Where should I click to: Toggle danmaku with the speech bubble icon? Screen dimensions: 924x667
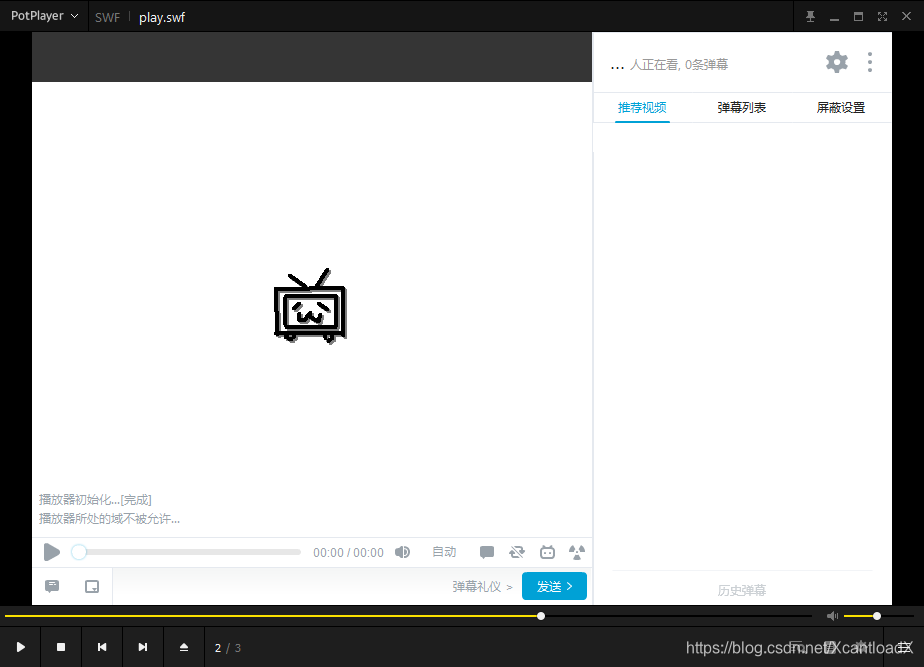pyautogui.click(x=487, y=551)
